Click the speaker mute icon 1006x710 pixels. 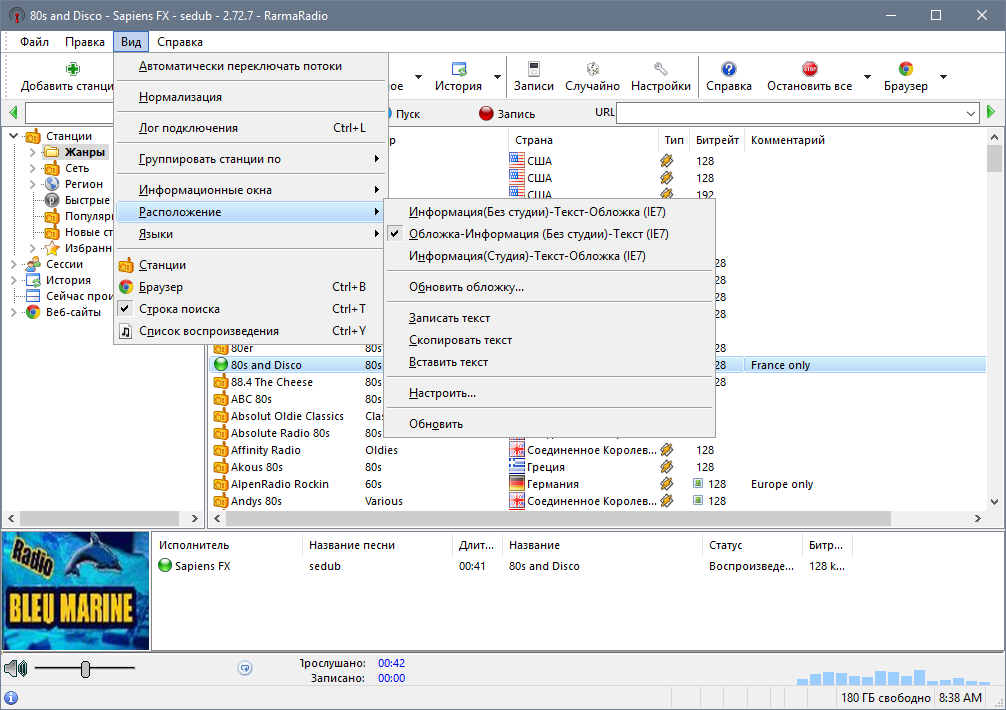[15, 668]
